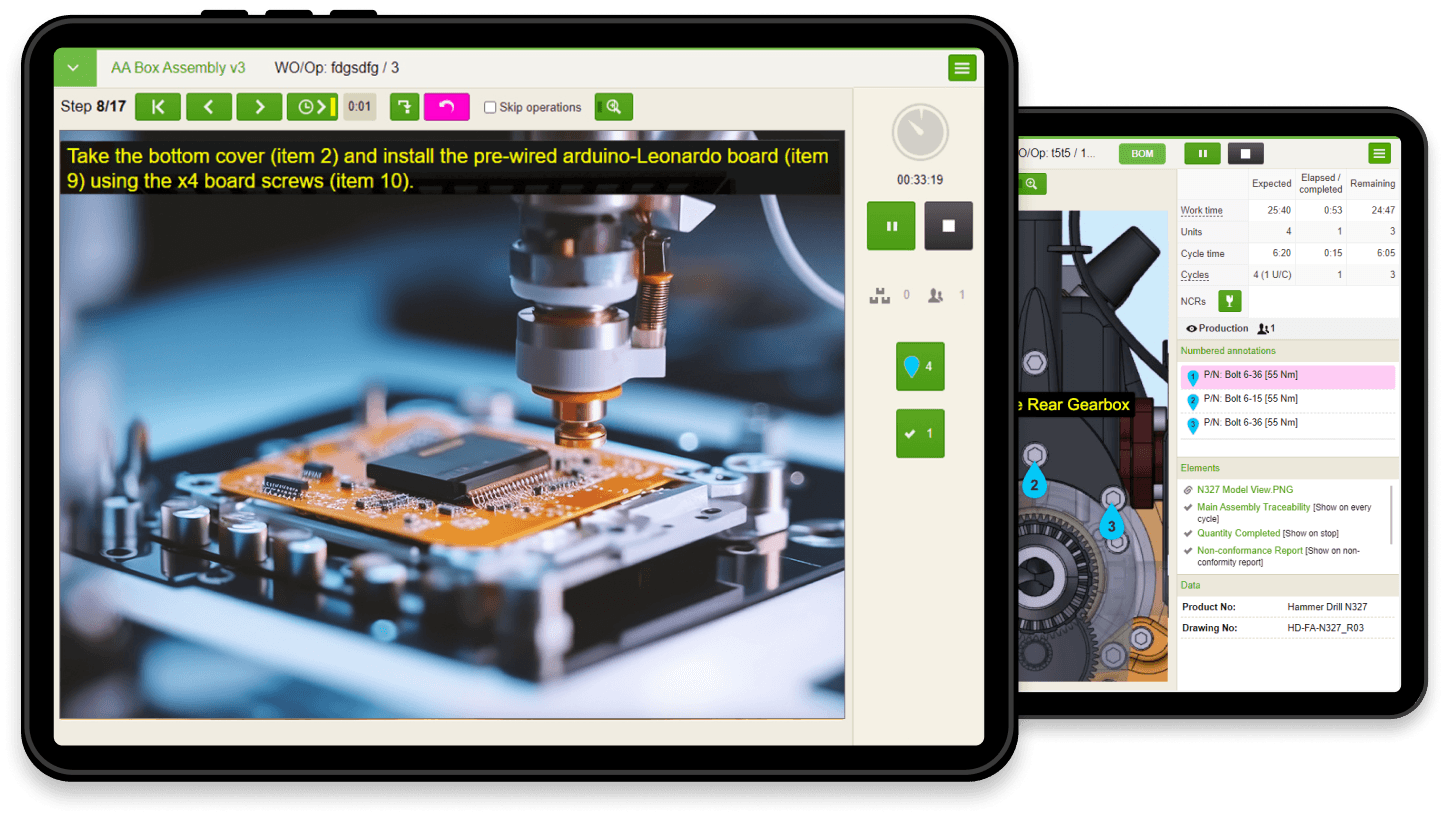Click the branch/jump operation icon
Image resolution: width=1444 pixels, height=814 pixels.
point(404,107)
